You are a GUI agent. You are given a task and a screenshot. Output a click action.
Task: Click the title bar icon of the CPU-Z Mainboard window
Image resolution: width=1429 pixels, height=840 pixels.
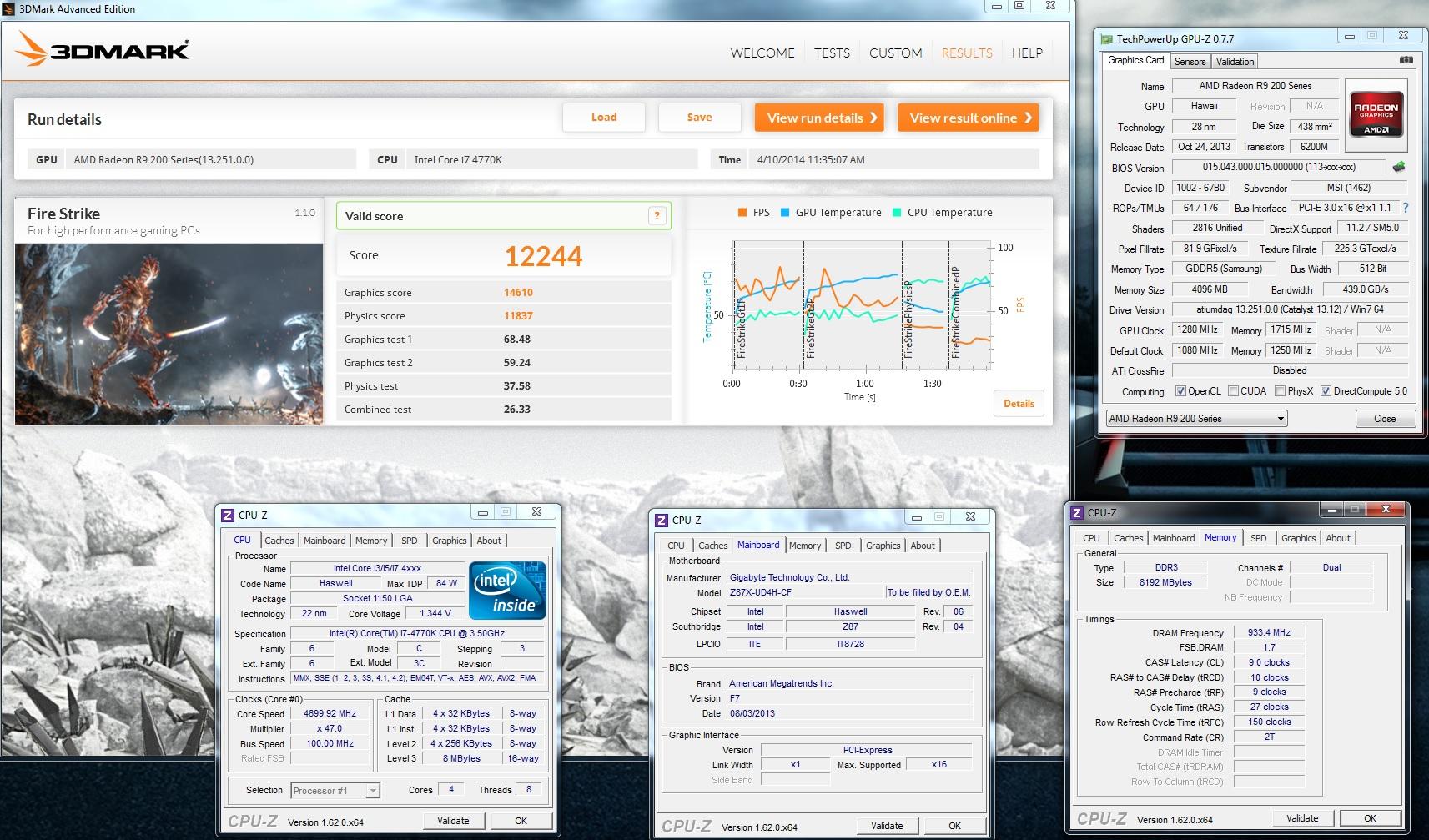pos(662,520)
